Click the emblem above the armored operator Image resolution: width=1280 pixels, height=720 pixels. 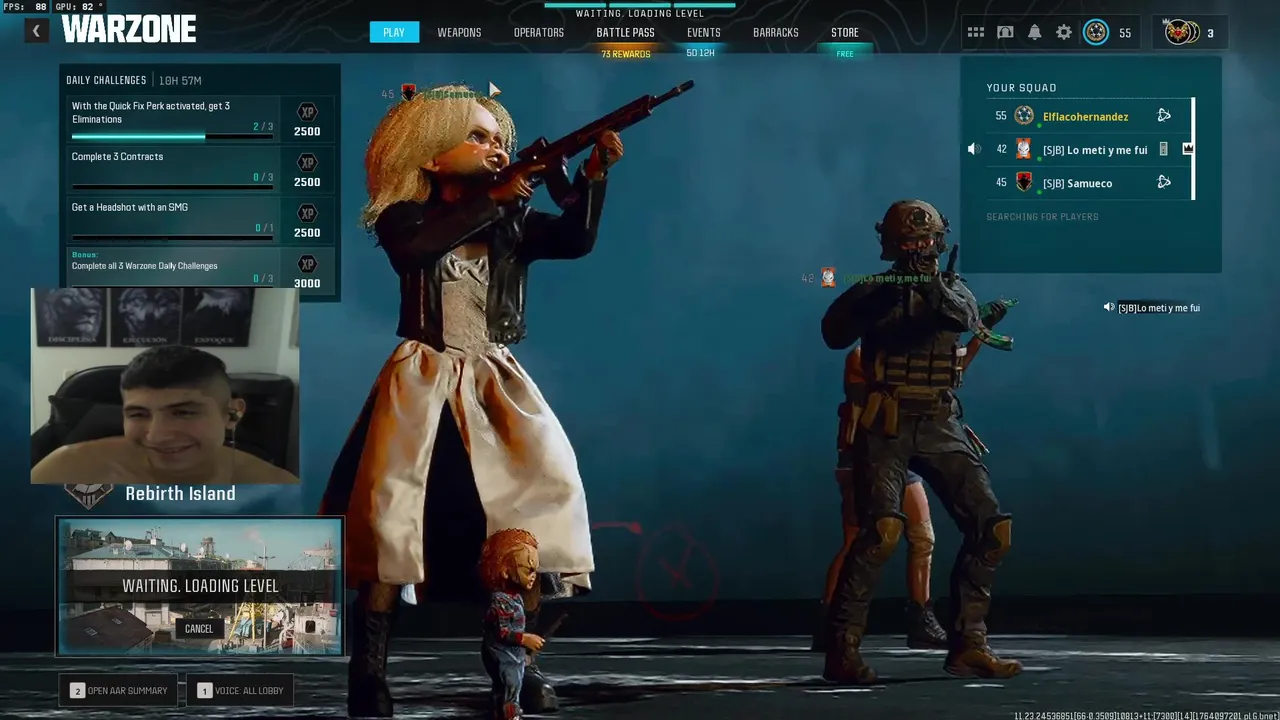(x=828, y=277)
